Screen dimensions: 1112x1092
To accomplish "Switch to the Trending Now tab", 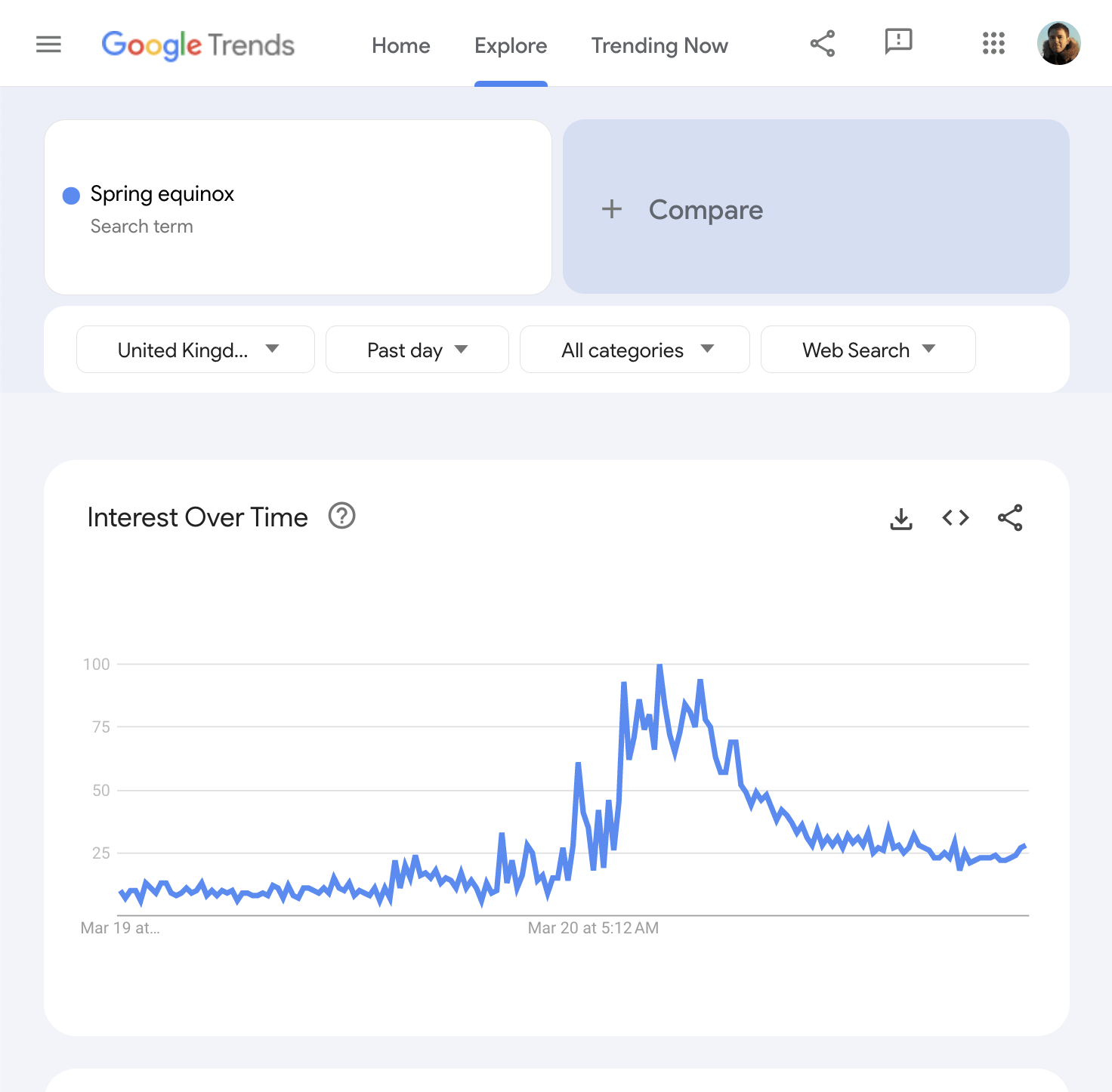I will [x=659, y=45].
